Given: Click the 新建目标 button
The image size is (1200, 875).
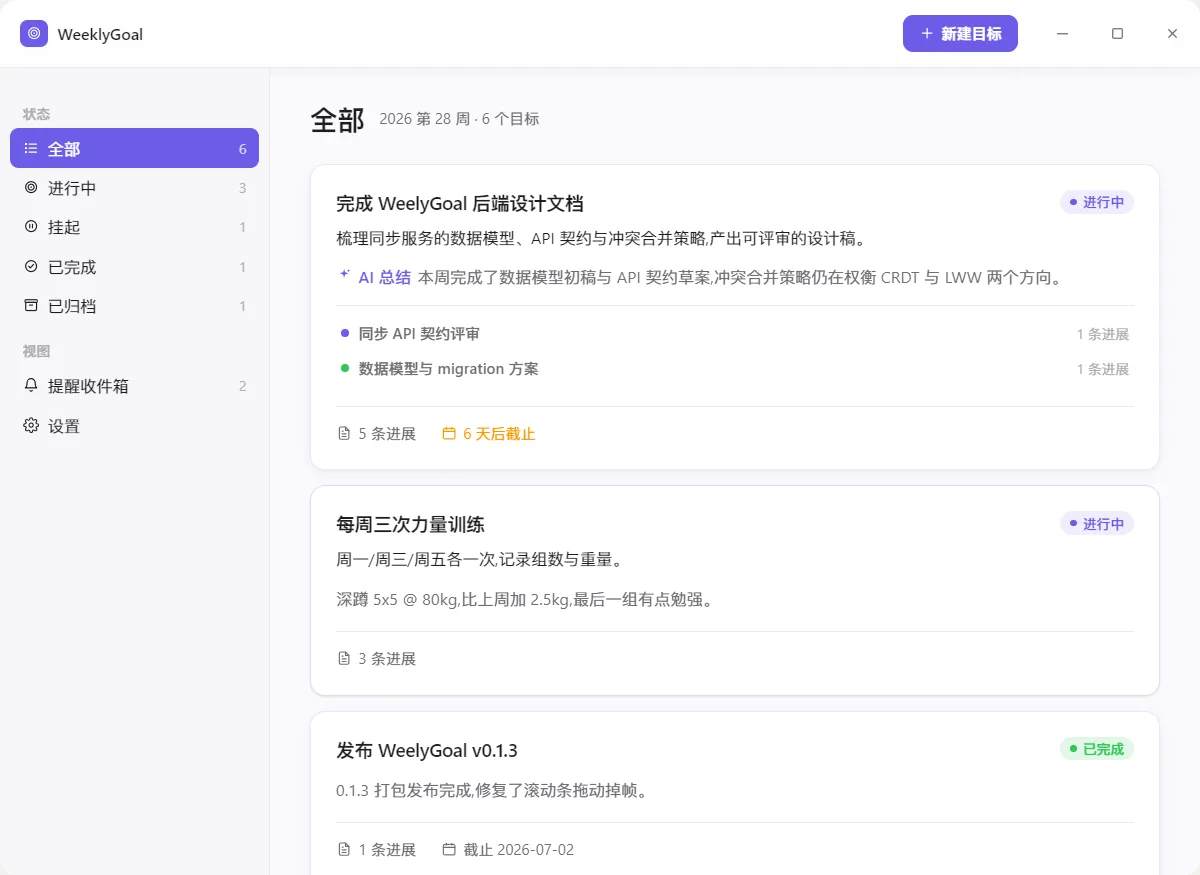Looking at the screenshot, I should (960, 33).
